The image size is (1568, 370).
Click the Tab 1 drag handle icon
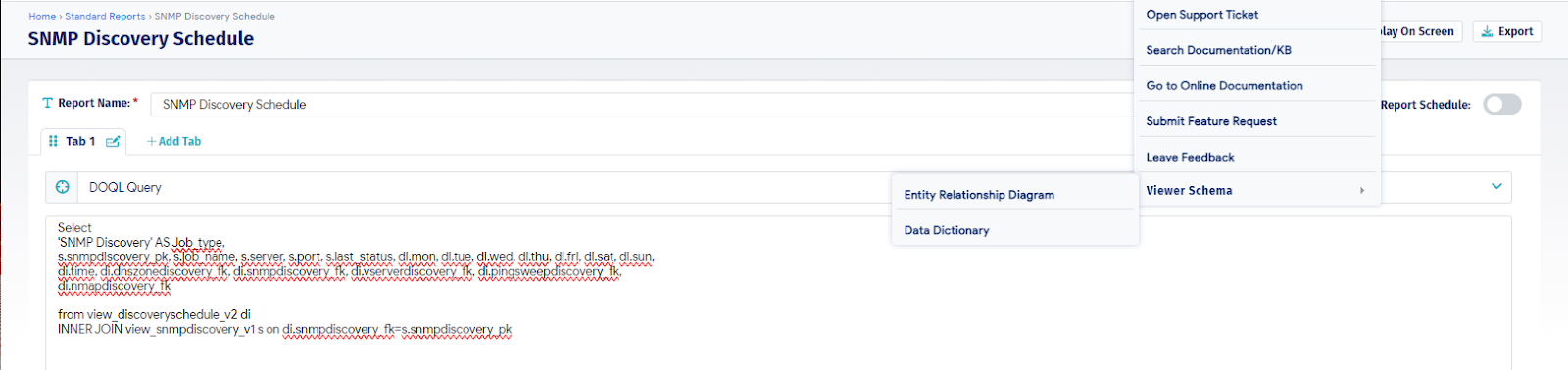point(53,142)
